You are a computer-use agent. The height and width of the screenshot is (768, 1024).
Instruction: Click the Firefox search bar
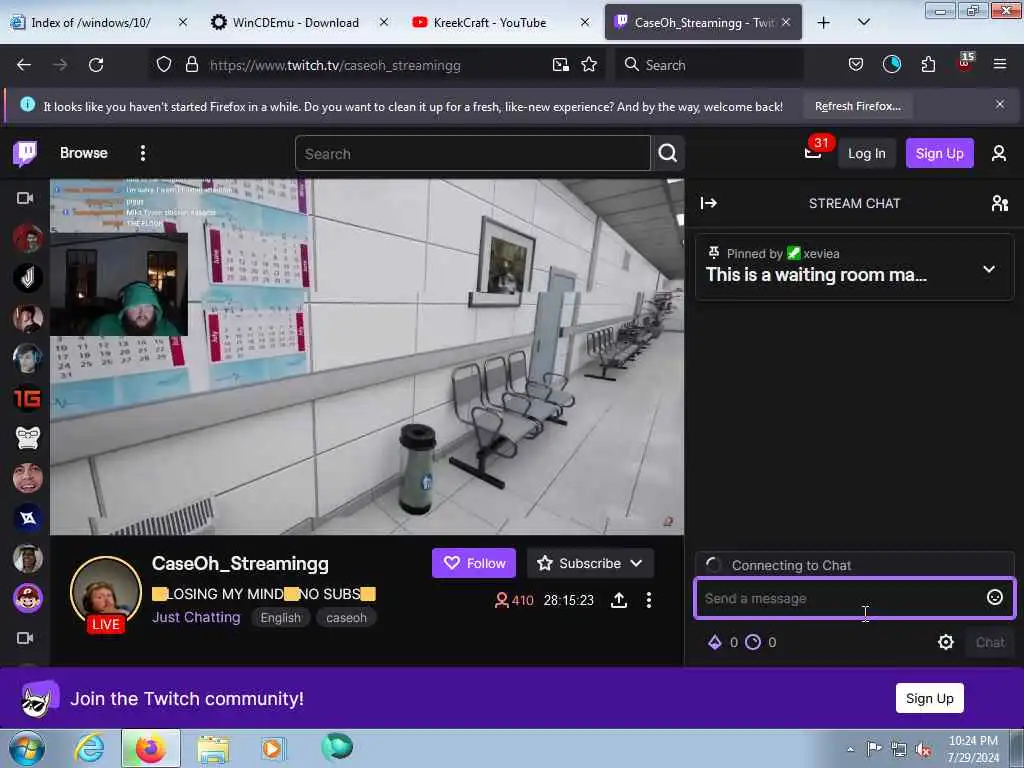coord(709,65)
